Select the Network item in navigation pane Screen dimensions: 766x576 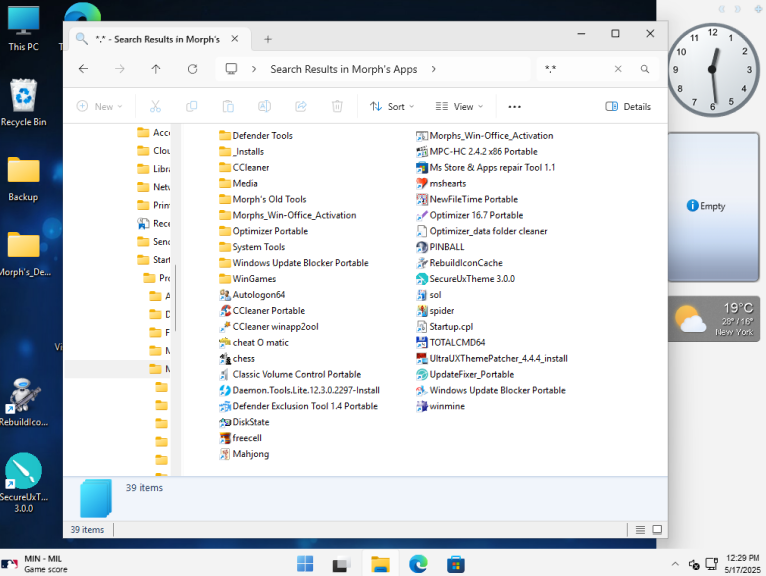tap(153, 187)
